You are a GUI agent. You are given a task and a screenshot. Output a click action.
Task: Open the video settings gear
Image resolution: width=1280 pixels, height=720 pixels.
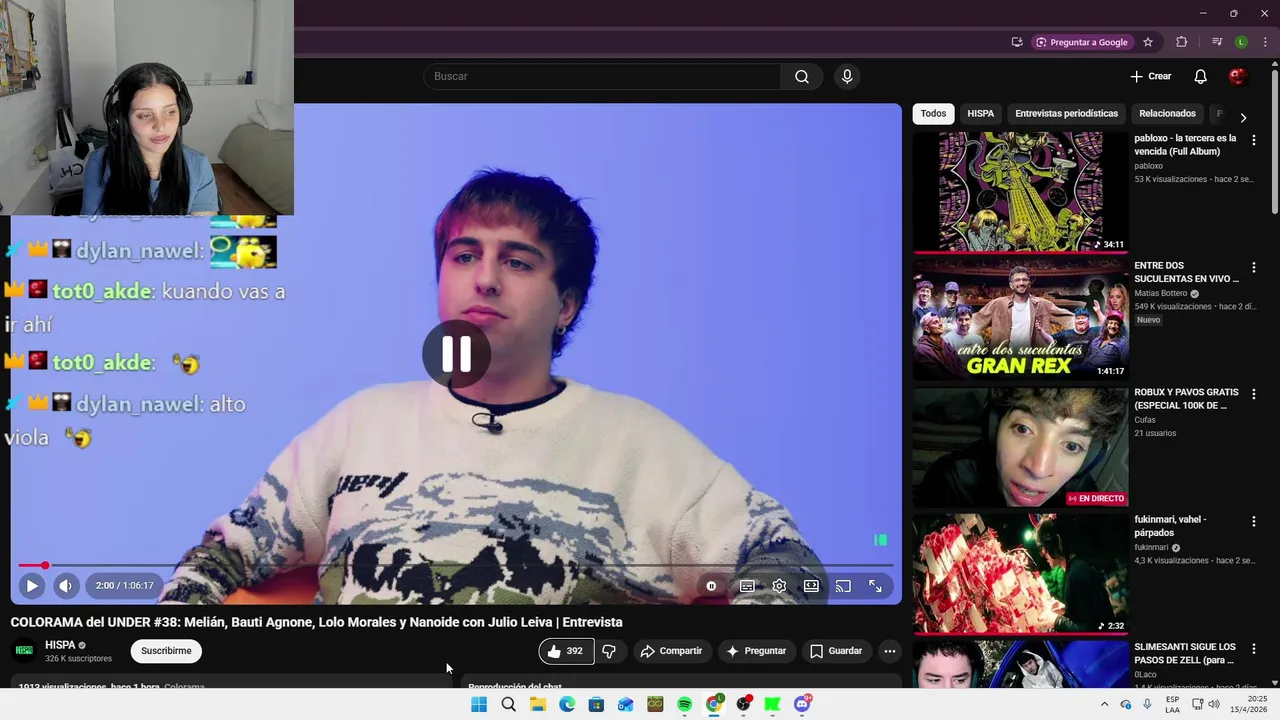[x=779, y=586]
